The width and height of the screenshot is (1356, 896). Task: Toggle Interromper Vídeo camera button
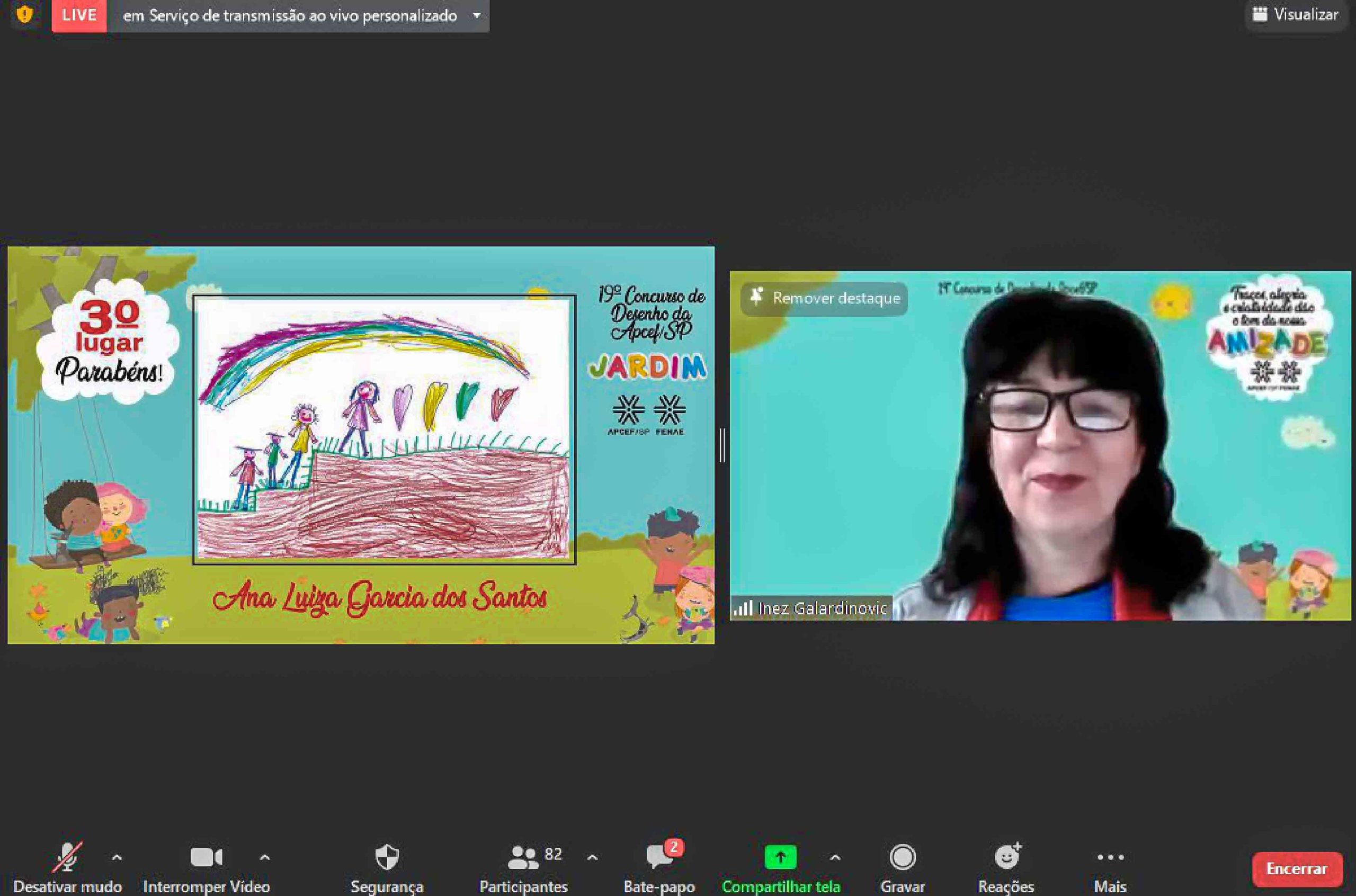tap(206, 857)
